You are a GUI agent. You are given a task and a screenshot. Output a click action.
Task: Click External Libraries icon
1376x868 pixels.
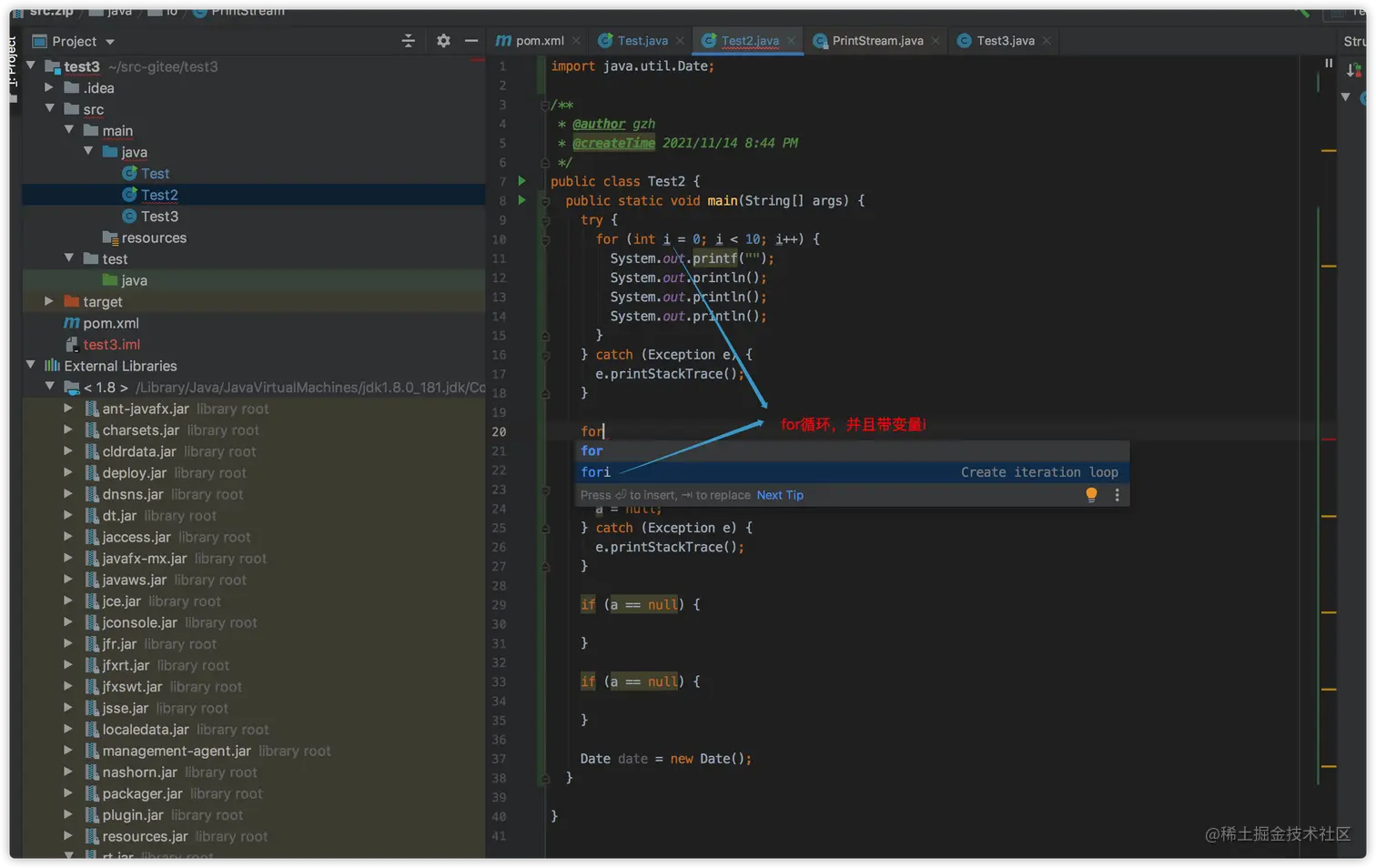52,365
